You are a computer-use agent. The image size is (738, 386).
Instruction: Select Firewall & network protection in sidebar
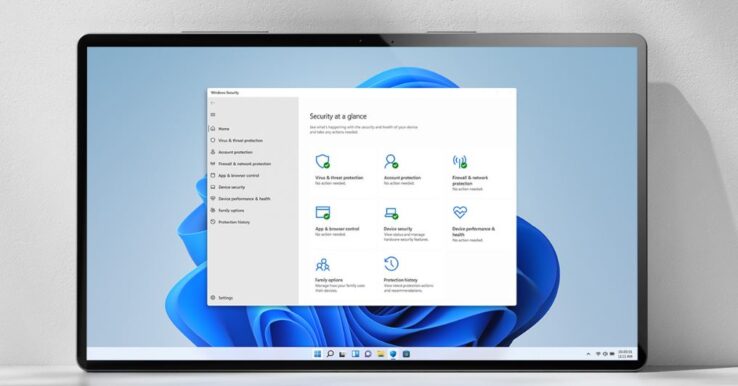[241, 164]
